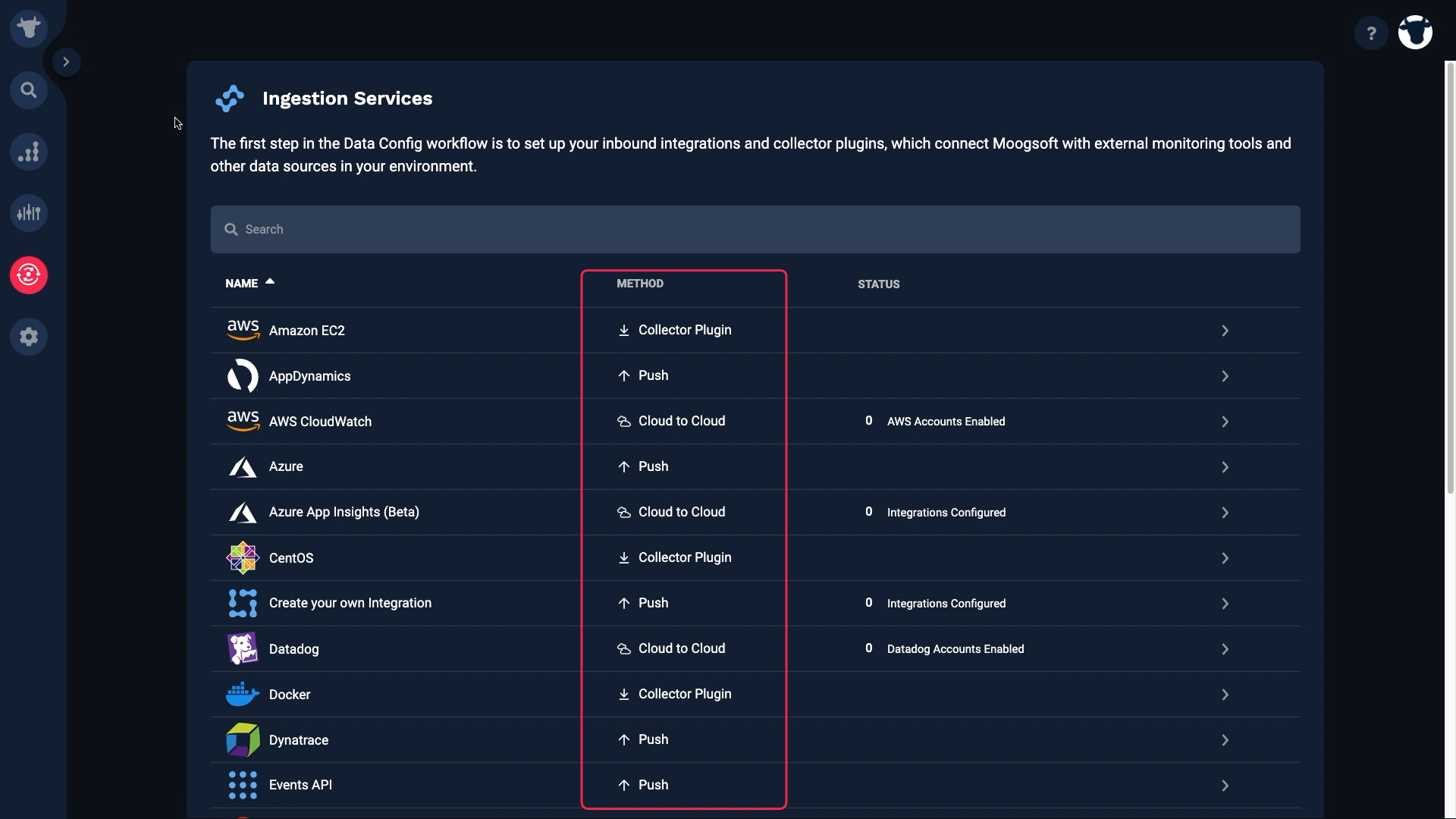Open Datadog row chevron
This screenshot has height=819, width=1456.
[1225, 649]
